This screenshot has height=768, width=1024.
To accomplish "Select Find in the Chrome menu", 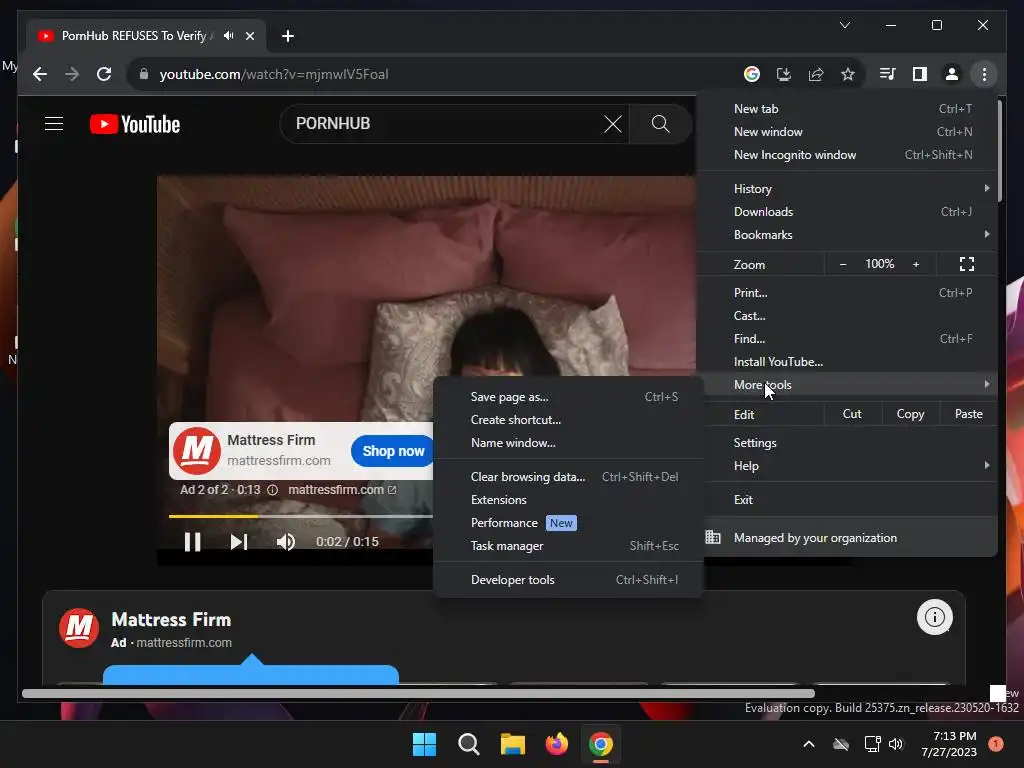I will tap(846, 339).
